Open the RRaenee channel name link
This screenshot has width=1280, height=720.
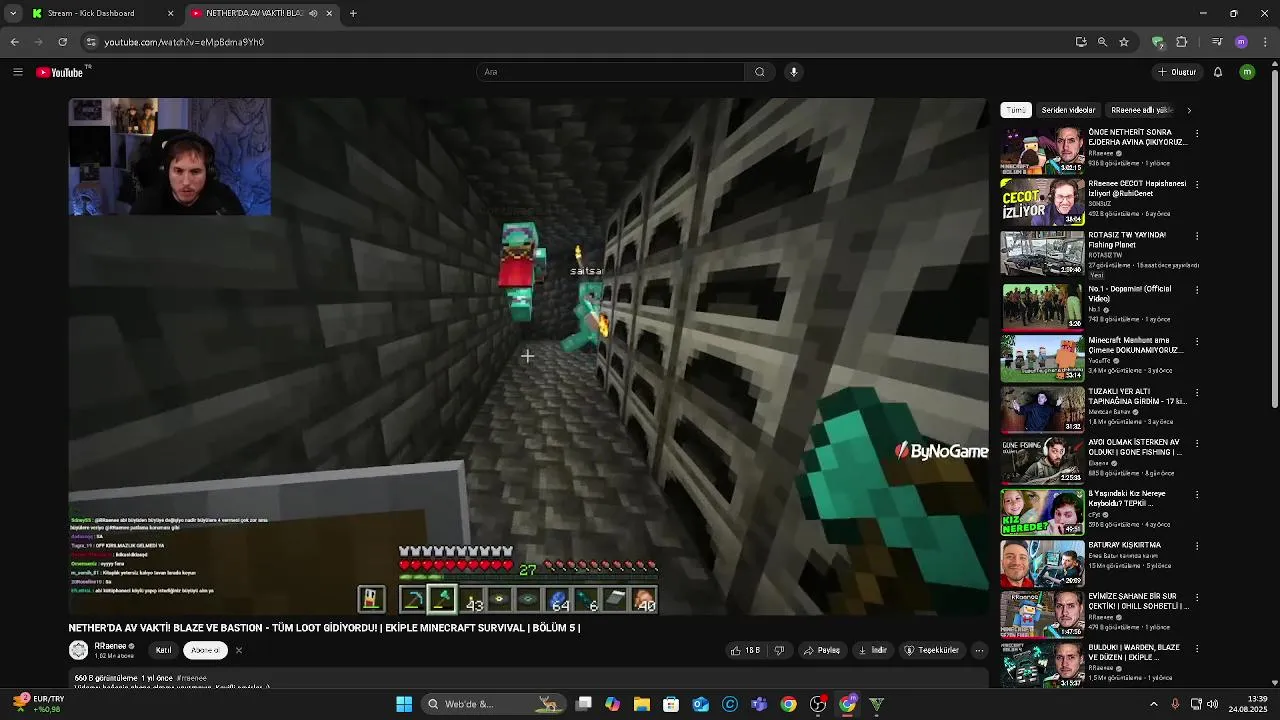(x=110, y=646)
